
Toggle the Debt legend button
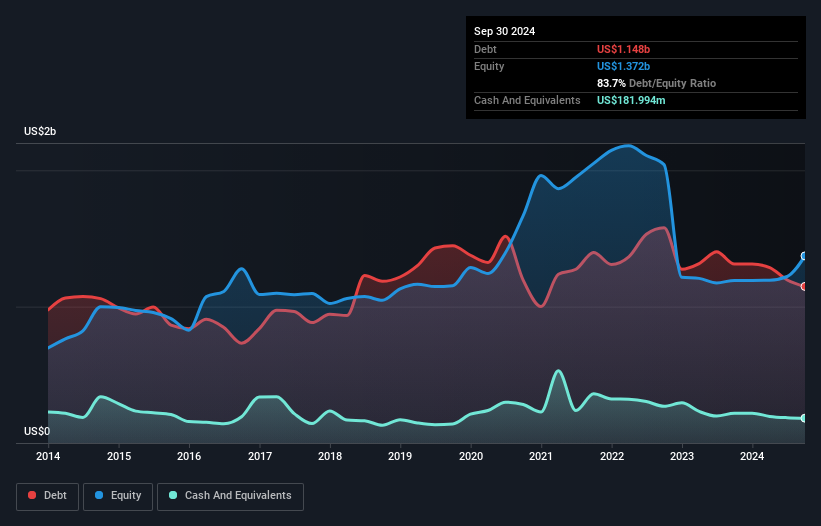coord(48,496)
